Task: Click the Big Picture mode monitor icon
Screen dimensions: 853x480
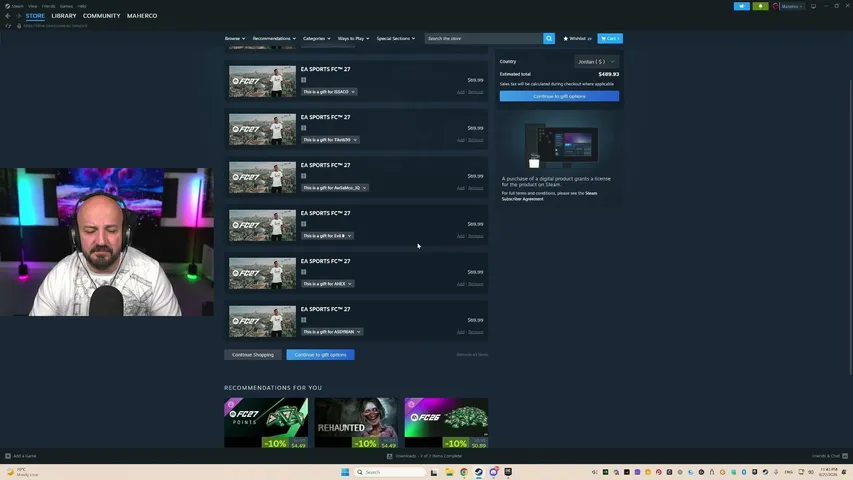Action: pos(813,6)
